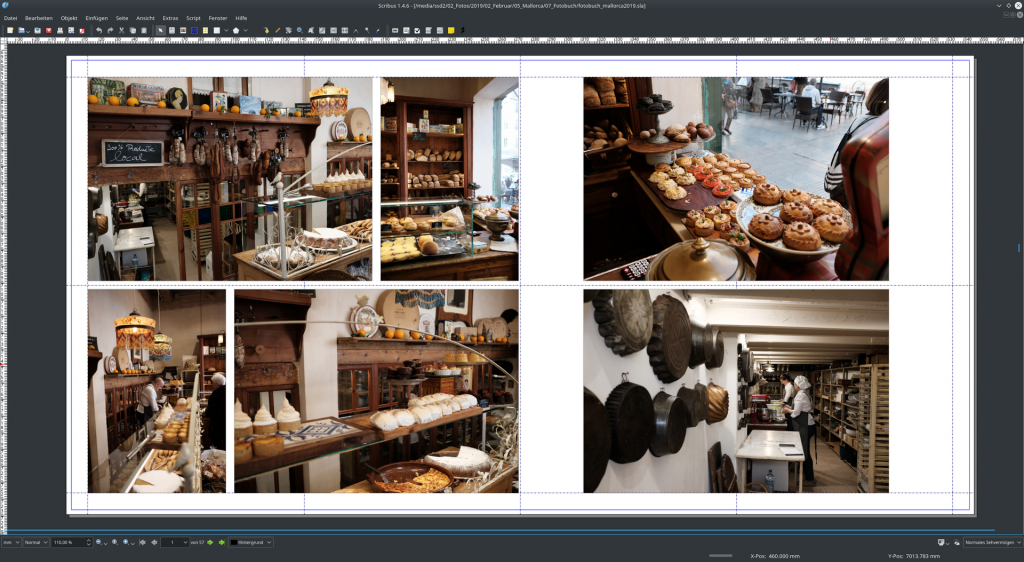This screenshot has width=1024, height=562.
Task: Open the Fenster menu
Action: (218, 18)
